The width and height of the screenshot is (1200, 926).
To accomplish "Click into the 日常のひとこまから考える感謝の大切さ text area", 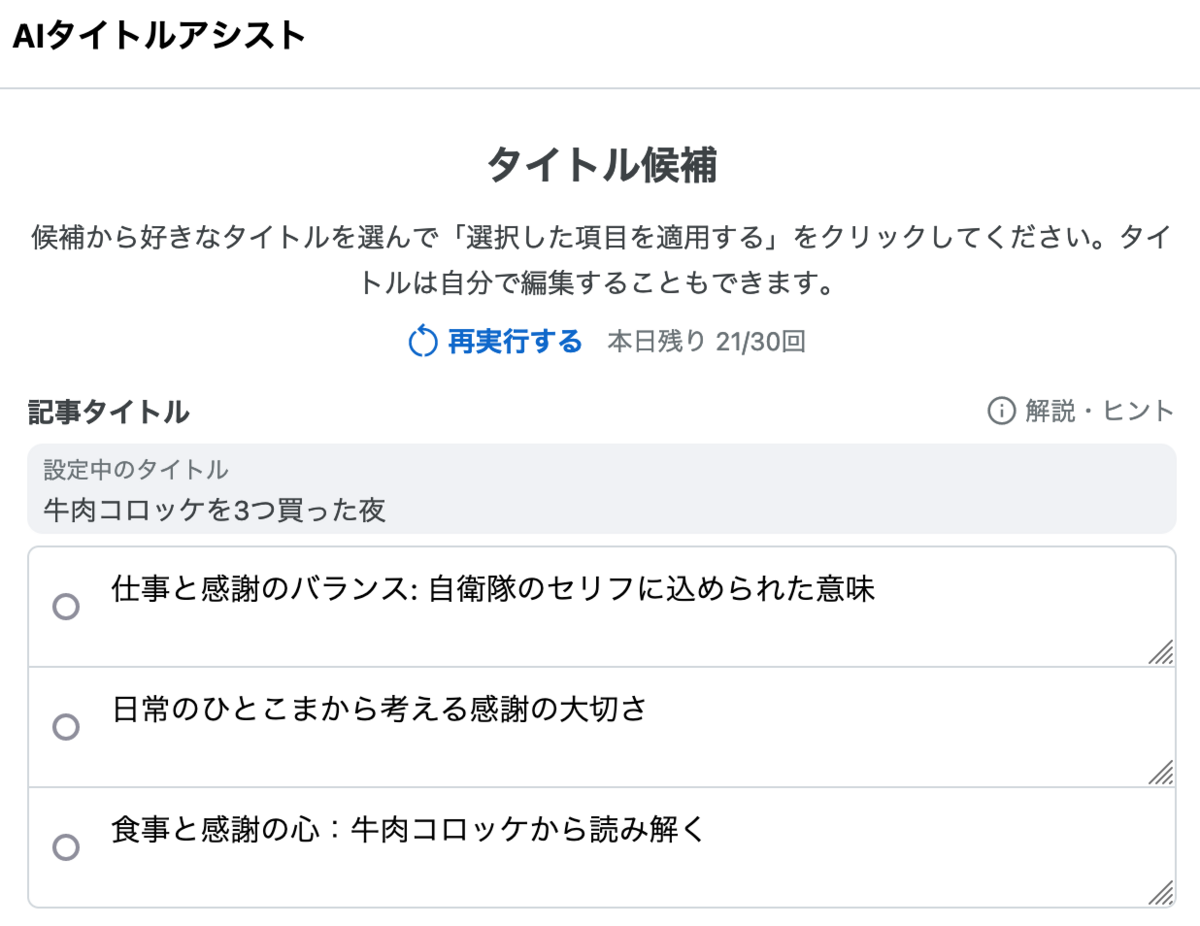I will pos(640,727).
